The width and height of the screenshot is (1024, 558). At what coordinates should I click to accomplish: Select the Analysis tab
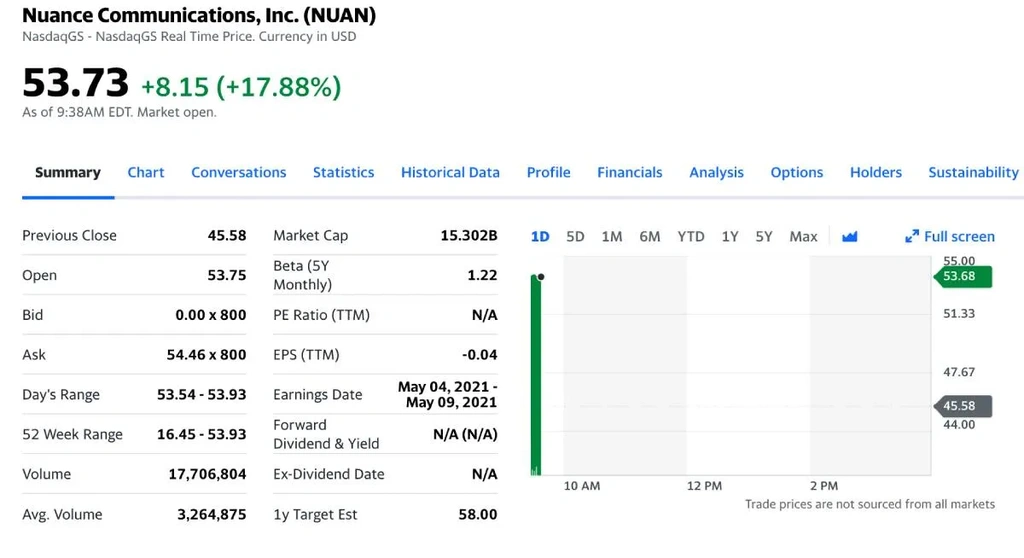(716, 172)
